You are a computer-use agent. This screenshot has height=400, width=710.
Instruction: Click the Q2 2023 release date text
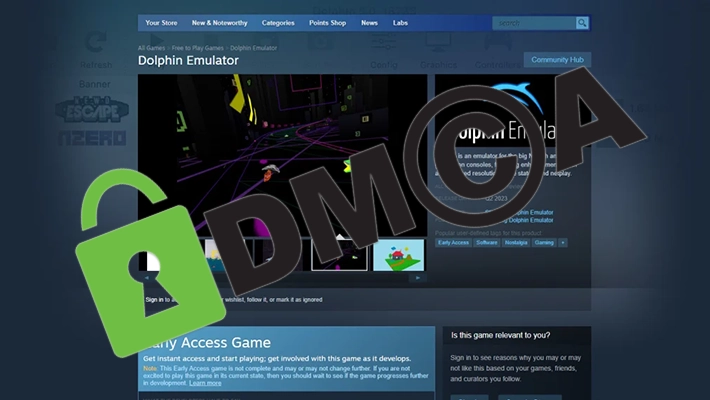click(496, 198)
